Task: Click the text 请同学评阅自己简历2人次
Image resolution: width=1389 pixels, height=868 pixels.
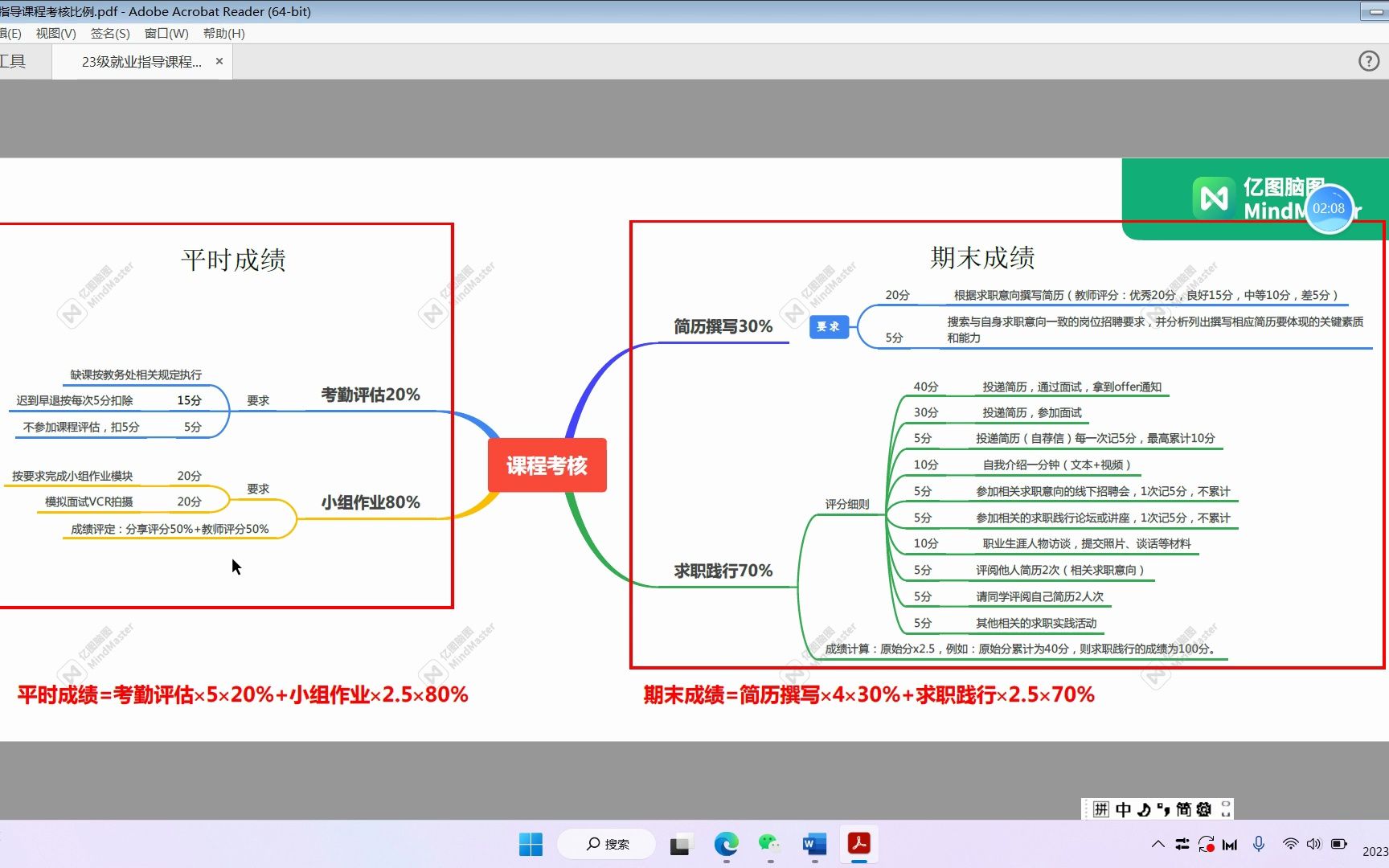Action: pos(1040,596)
